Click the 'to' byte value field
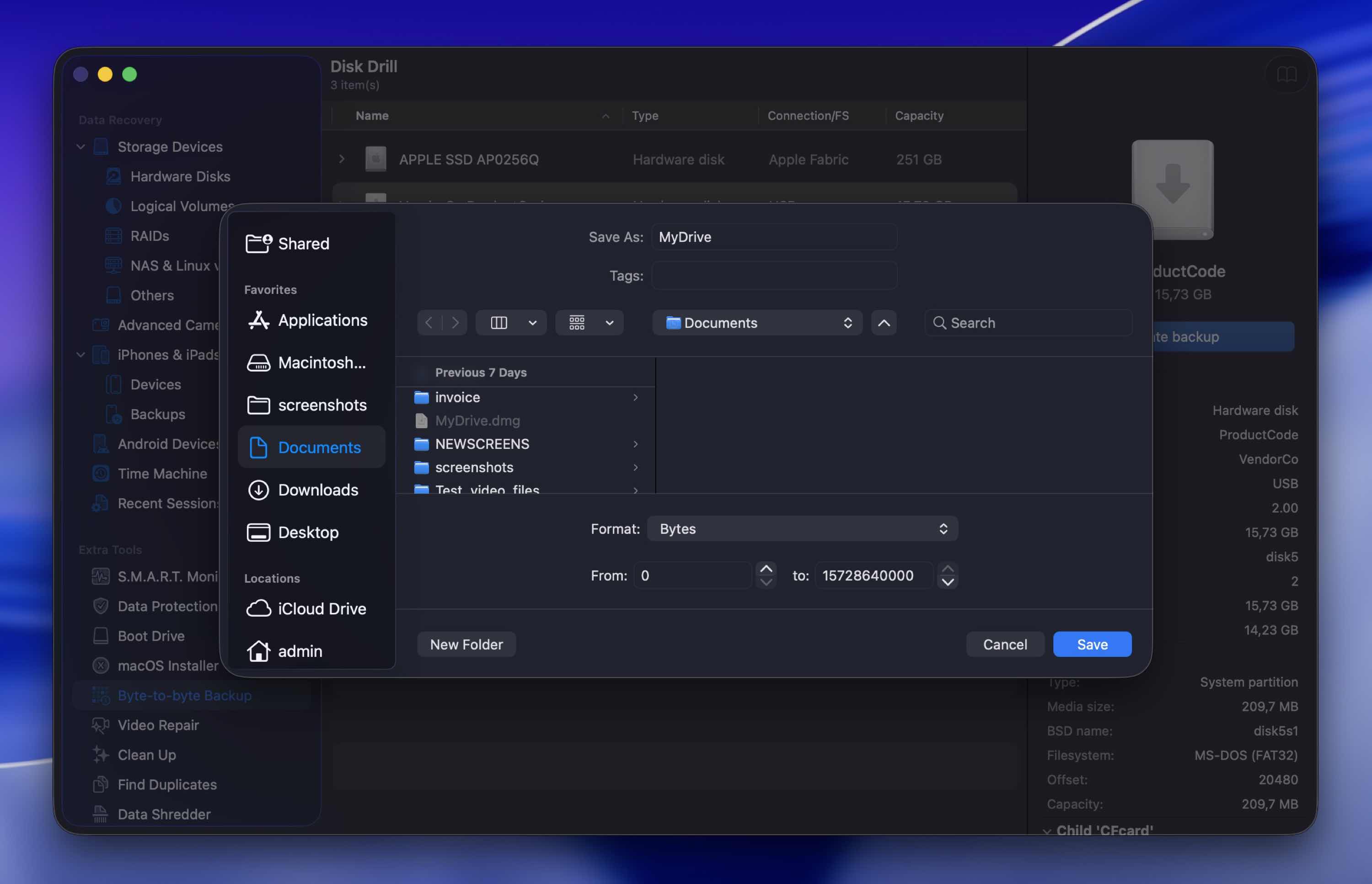Screen dimensions: 1372x884 (874, 575)
